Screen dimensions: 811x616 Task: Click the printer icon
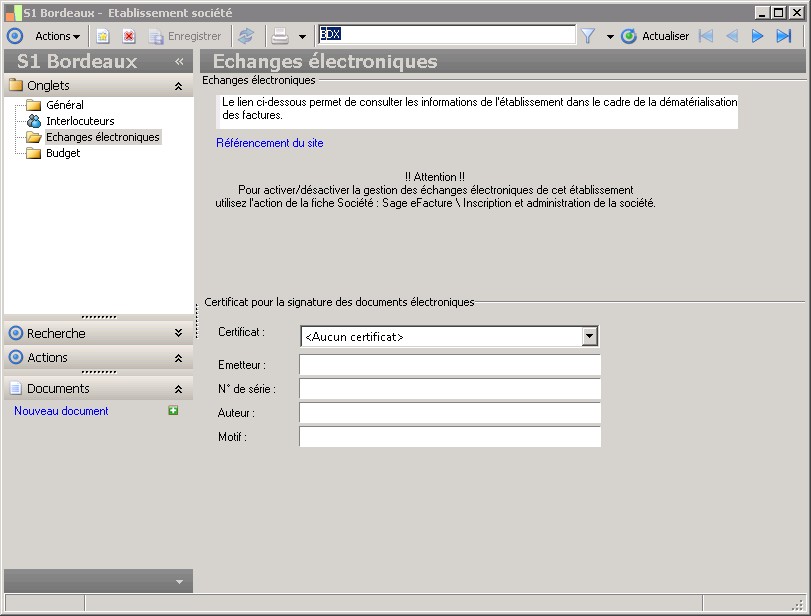(280, 36)
